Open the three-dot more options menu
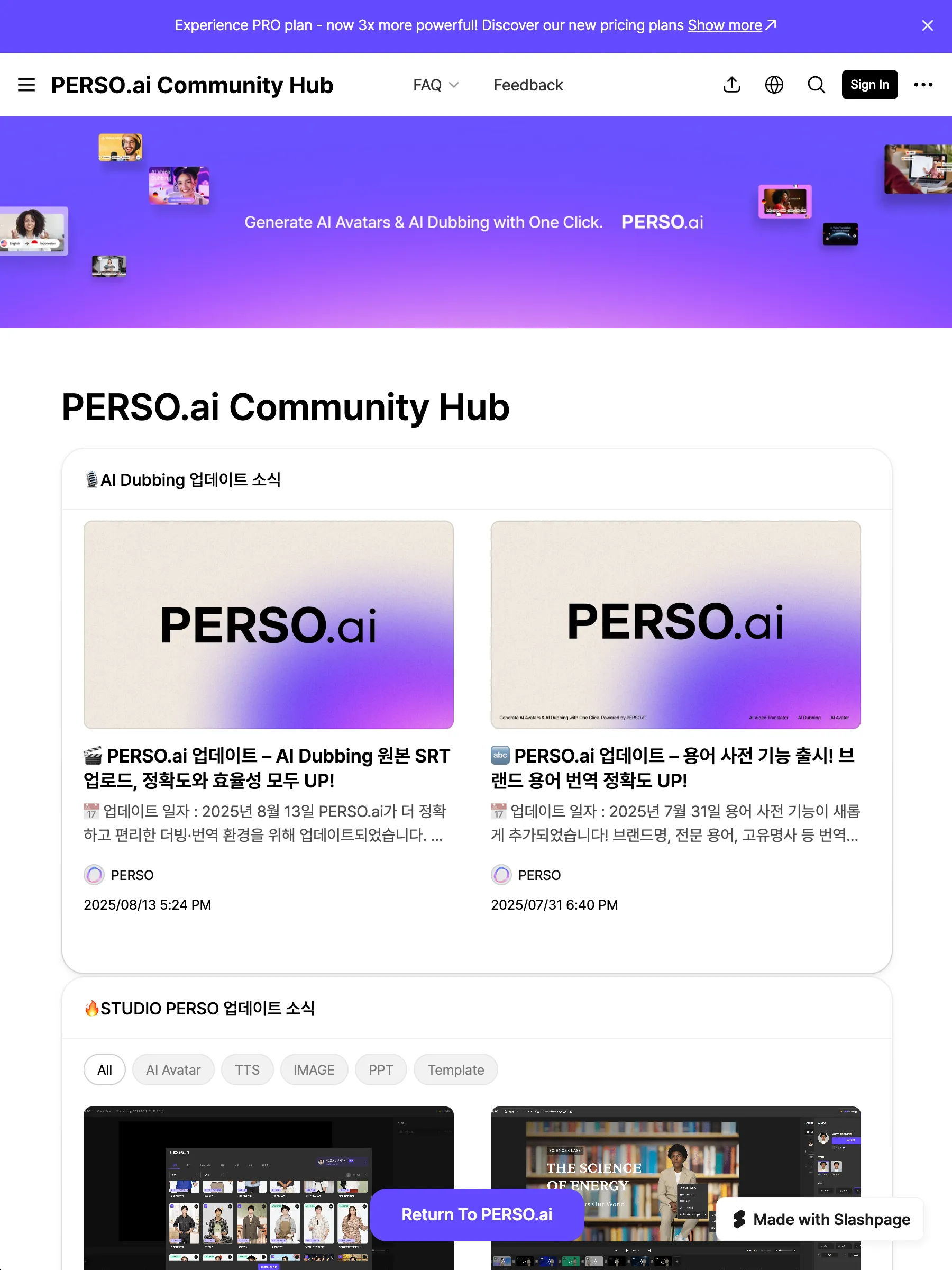 pos(923,85)
